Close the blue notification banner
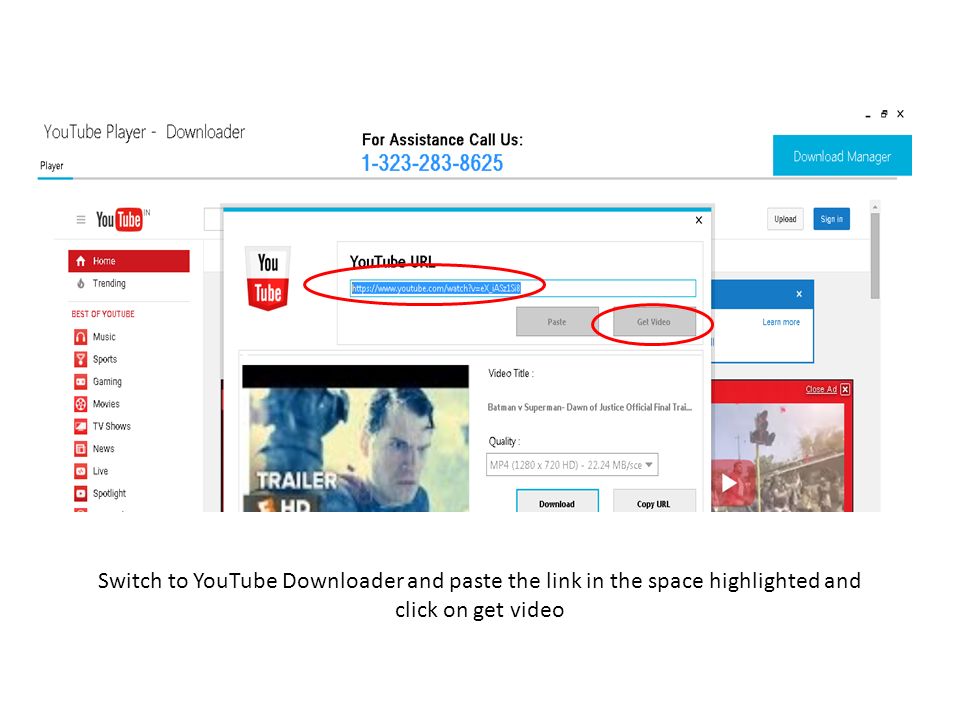960x720 pixels. tap(799, 294)
